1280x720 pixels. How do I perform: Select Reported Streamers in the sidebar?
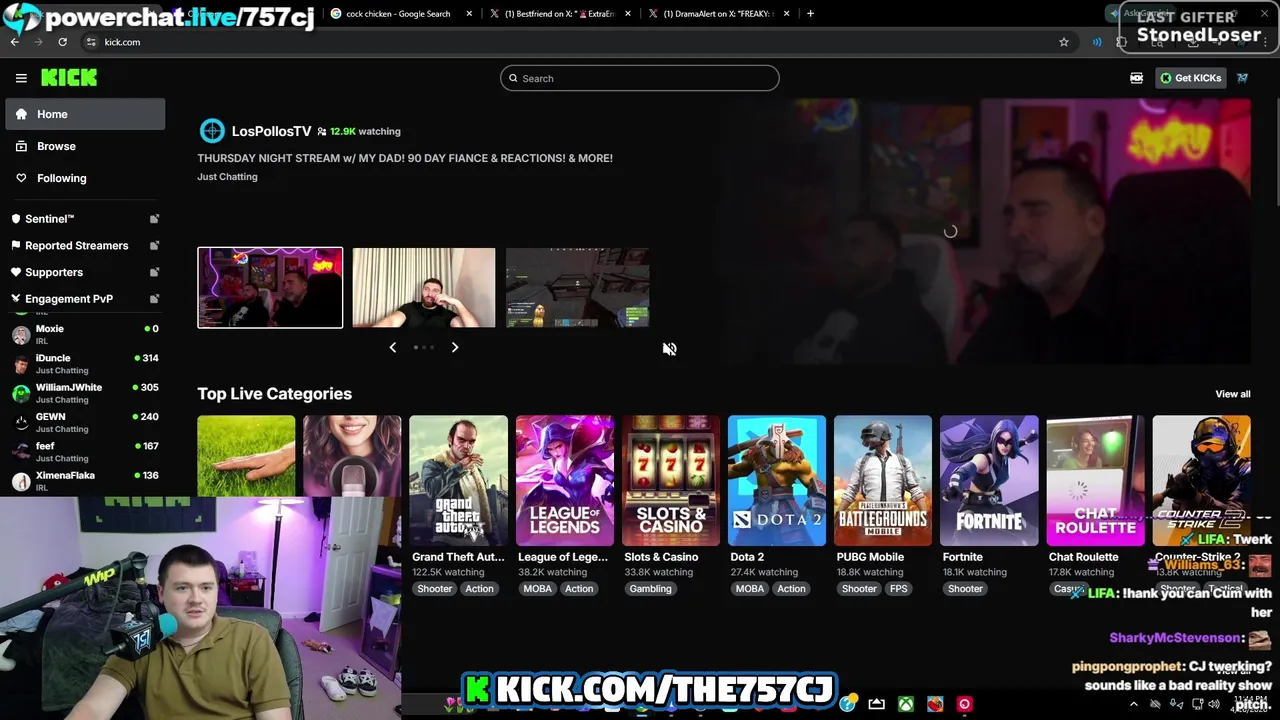(x=76, y=245)
